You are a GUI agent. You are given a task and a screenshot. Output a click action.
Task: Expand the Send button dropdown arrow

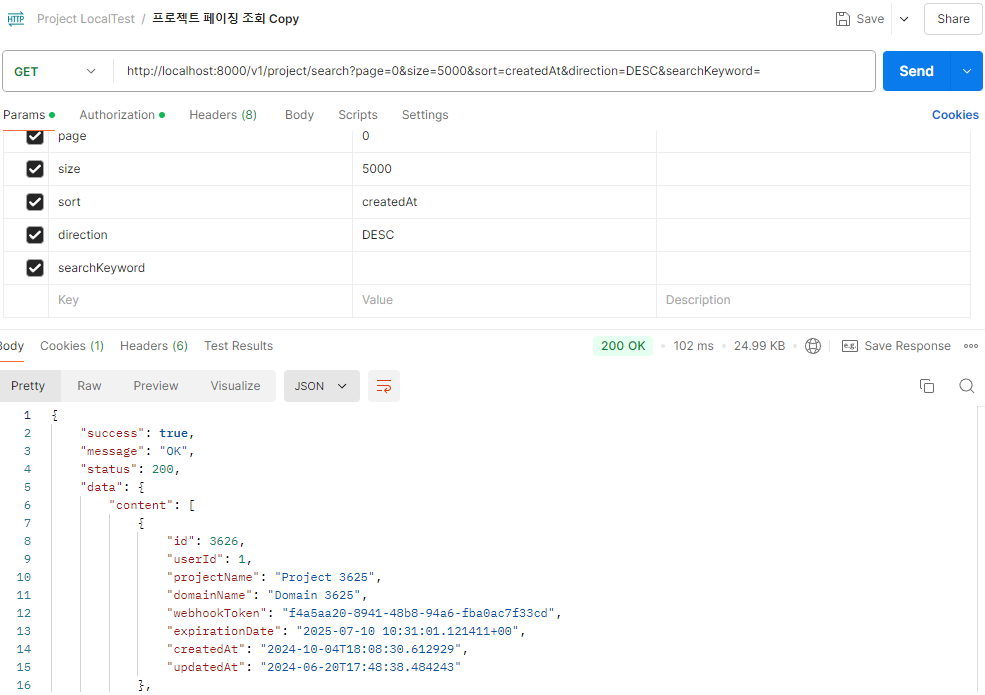(967, 71)
